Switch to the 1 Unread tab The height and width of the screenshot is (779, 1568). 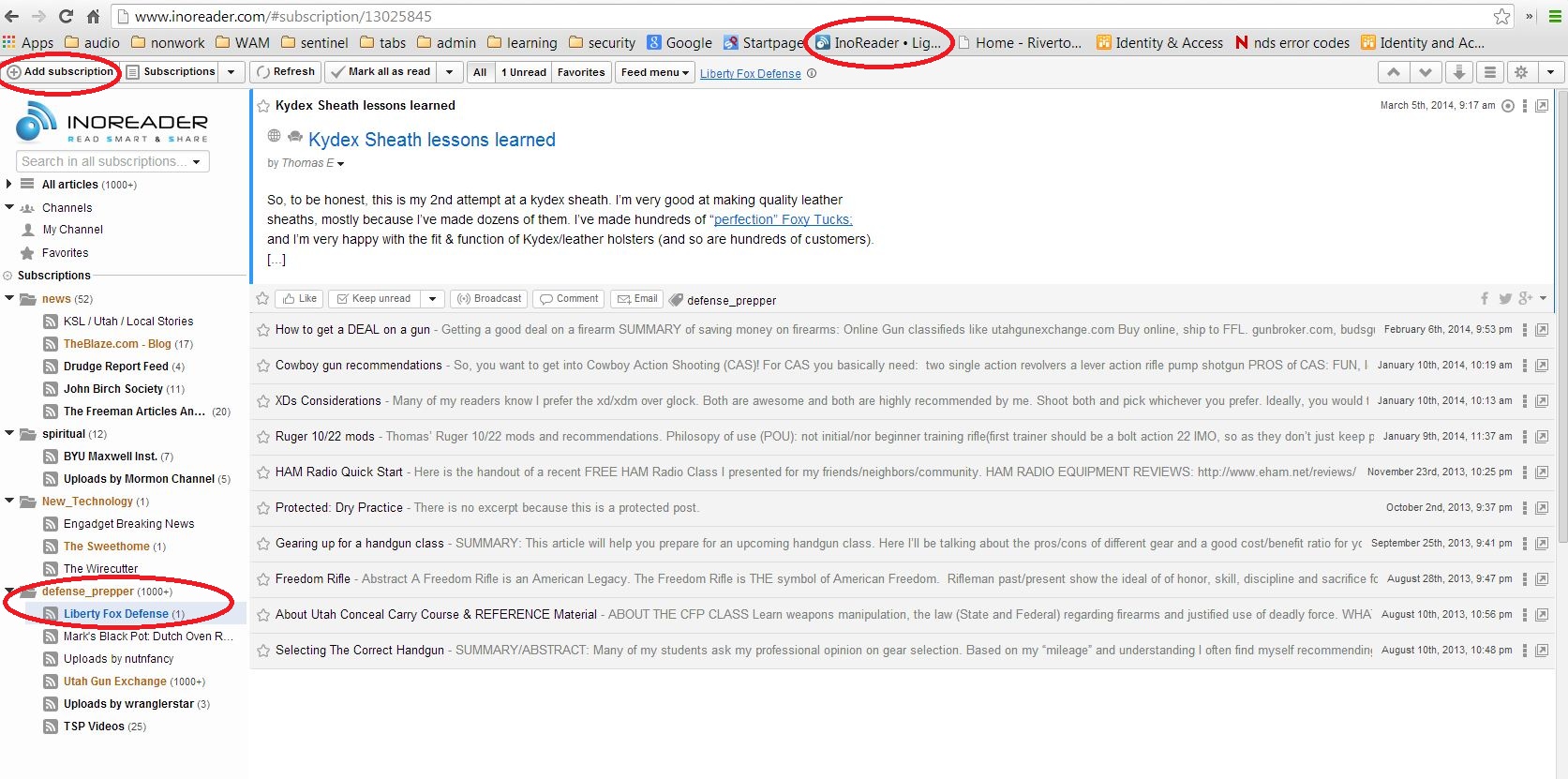click(x=523, y=72)
